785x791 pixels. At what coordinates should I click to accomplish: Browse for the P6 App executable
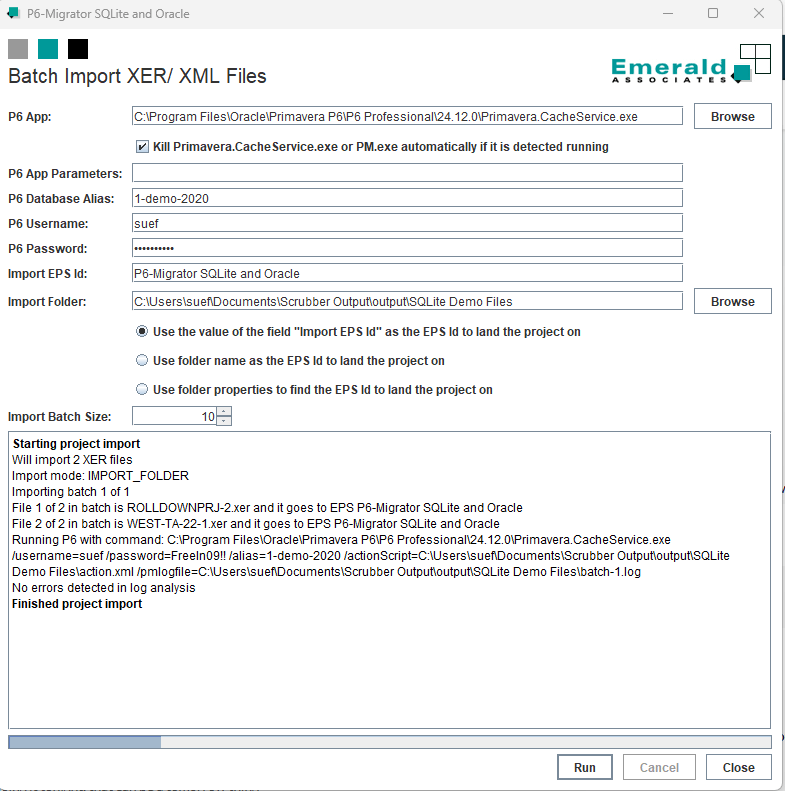(x=733, y=117)
